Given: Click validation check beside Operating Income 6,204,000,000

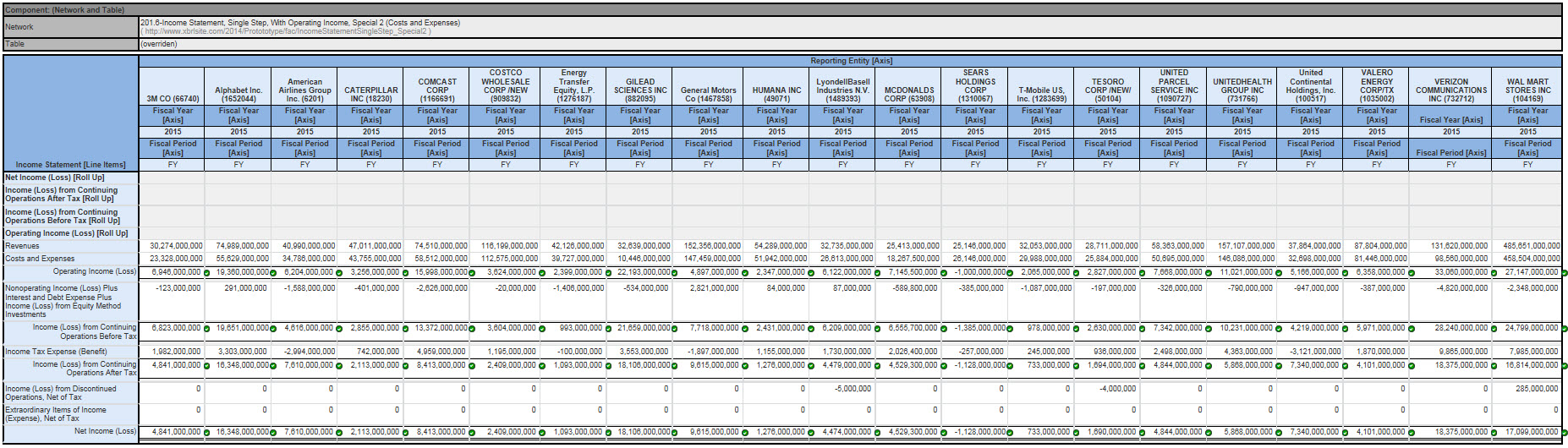Looking at the screenshot, I should [339, 273].
